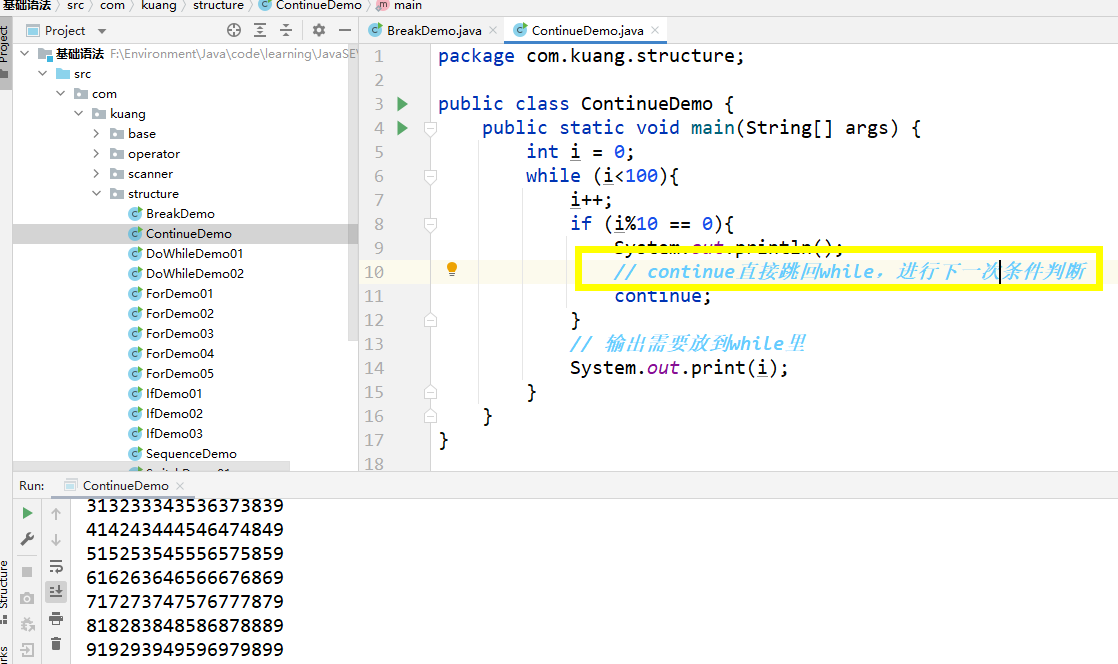Run class from gutter arrow on line 3
This screenshot has height=664, width=1118.
(402, 104)
